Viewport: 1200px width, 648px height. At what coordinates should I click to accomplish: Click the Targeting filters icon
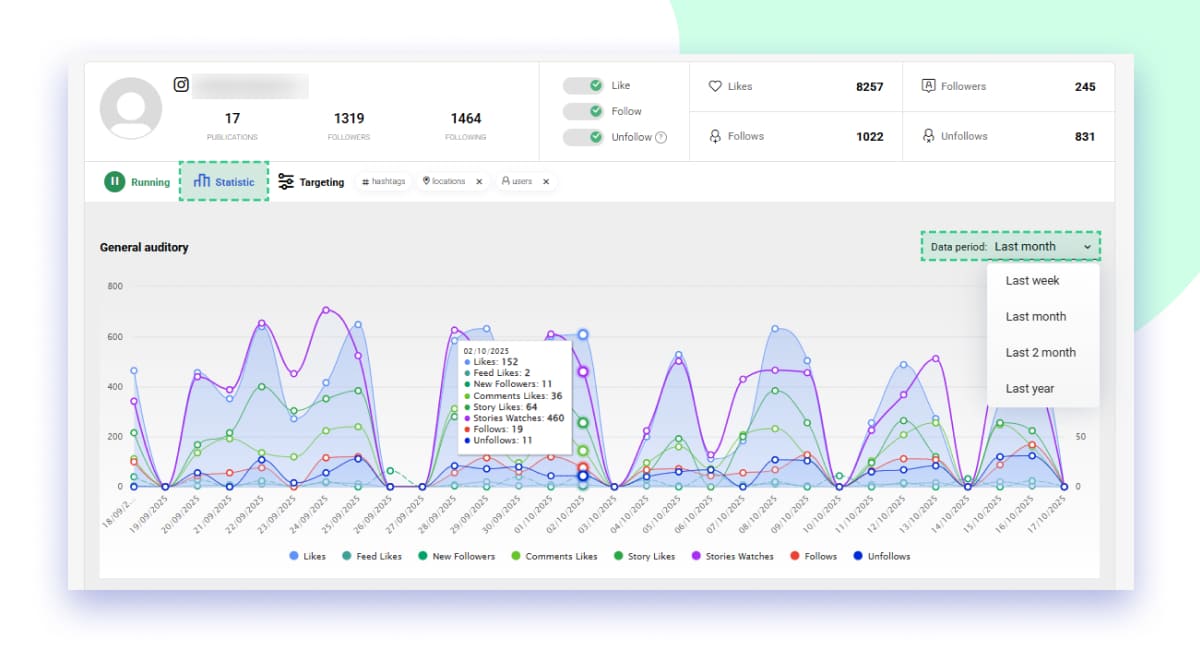point(285,181)
